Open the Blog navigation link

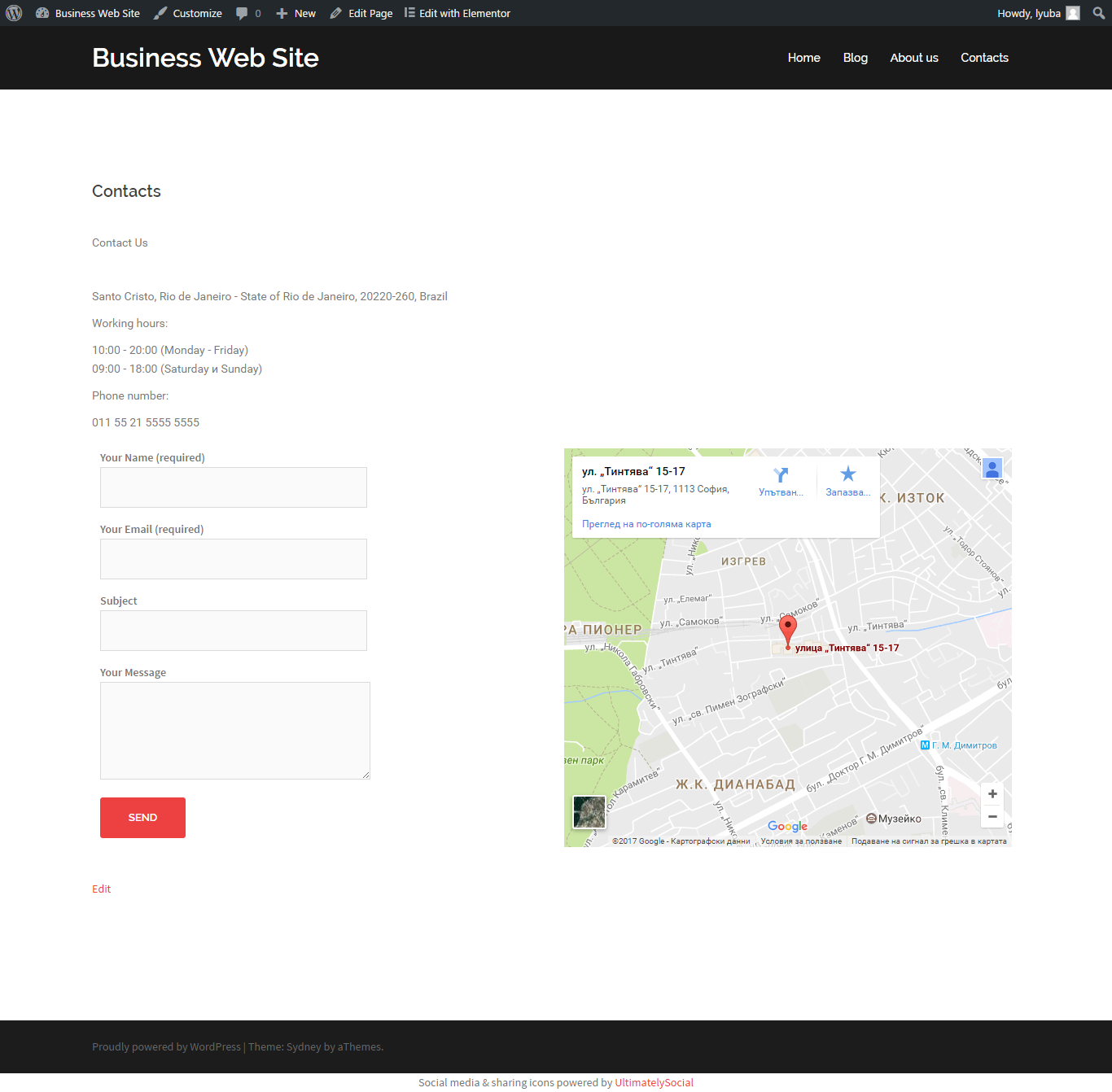coord(855,58)
